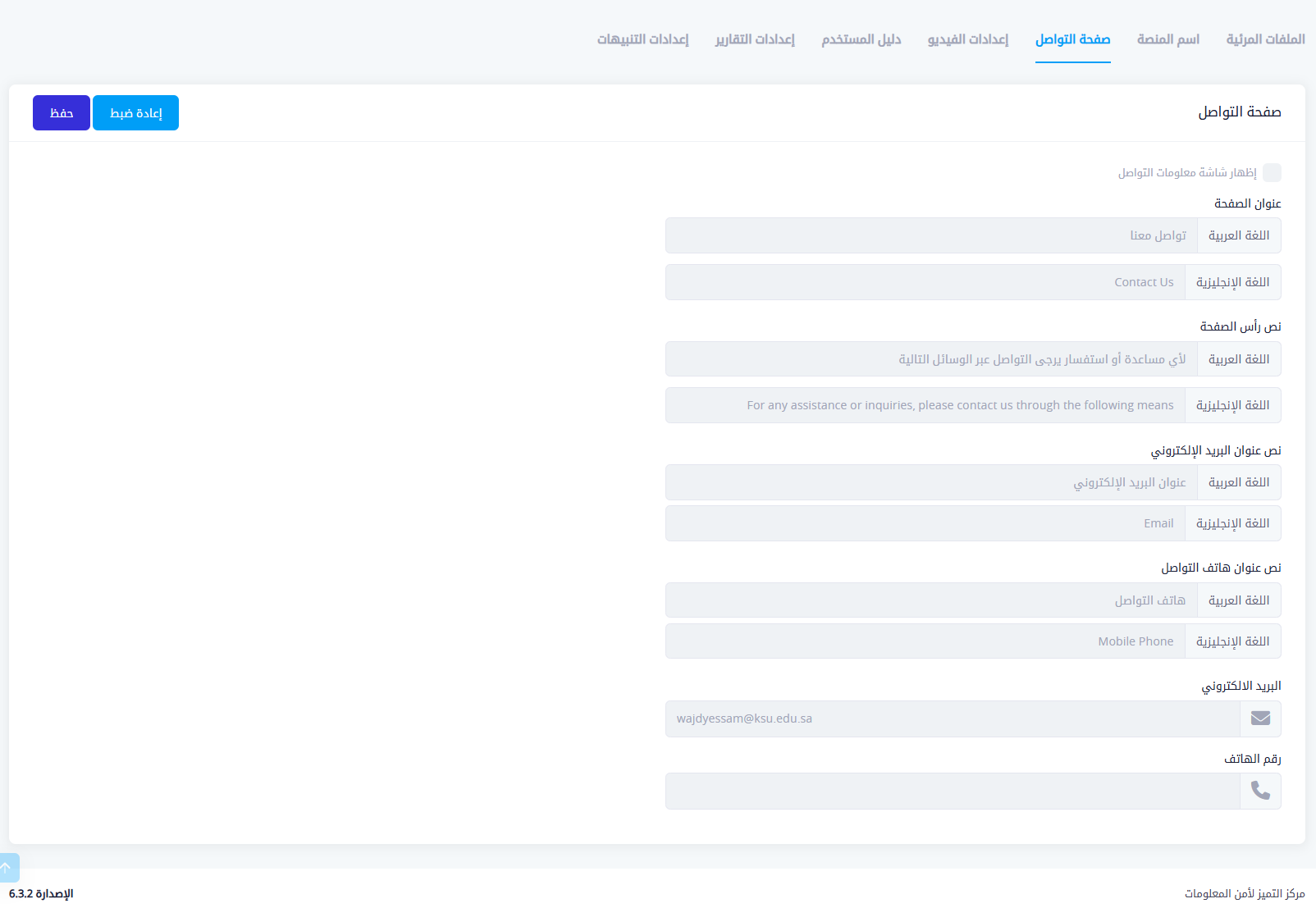Screen dimensions: 1316x917
Task: Open the دليل المستخدم tab
Action: (x=861, y=39)
